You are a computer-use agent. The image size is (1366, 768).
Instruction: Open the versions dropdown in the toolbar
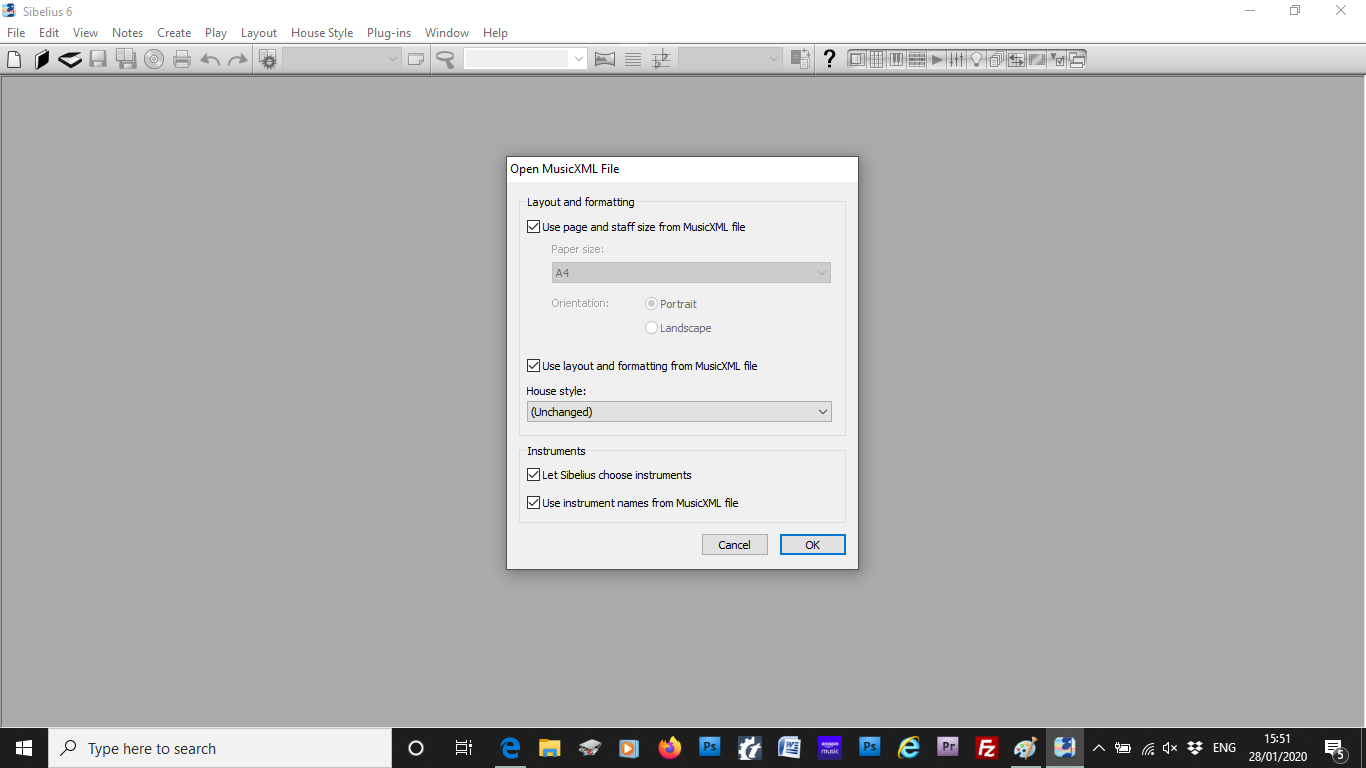(x=342, y=59)
